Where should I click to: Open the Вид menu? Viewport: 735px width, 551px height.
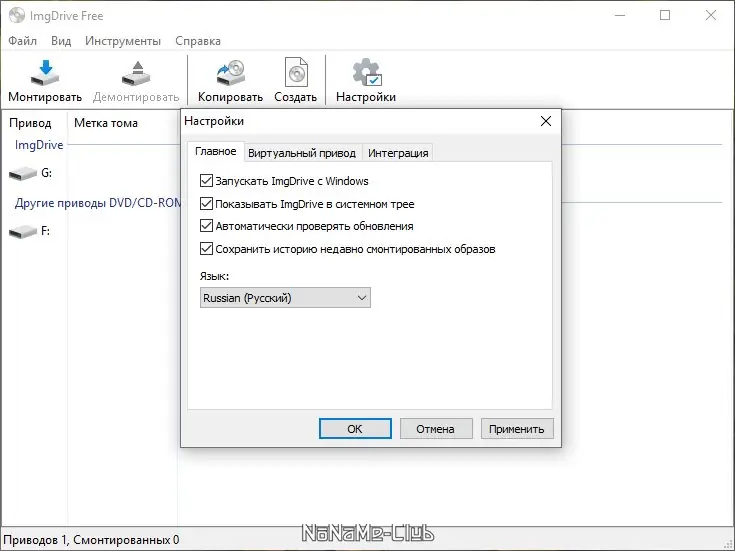[61, 41]
